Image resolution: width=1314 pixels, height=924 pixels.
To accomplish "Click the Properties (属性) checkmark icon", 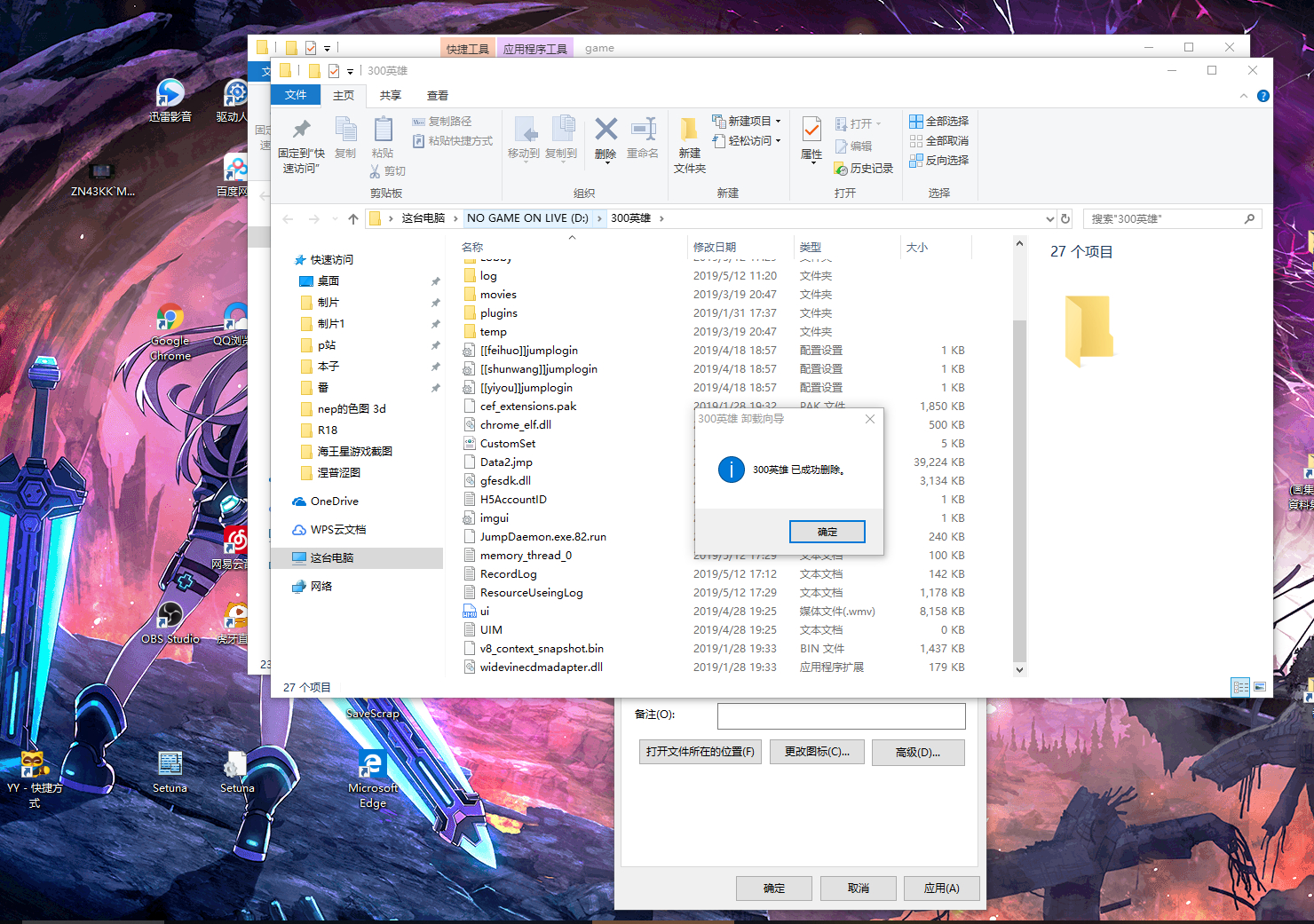I will click(811, 130).
